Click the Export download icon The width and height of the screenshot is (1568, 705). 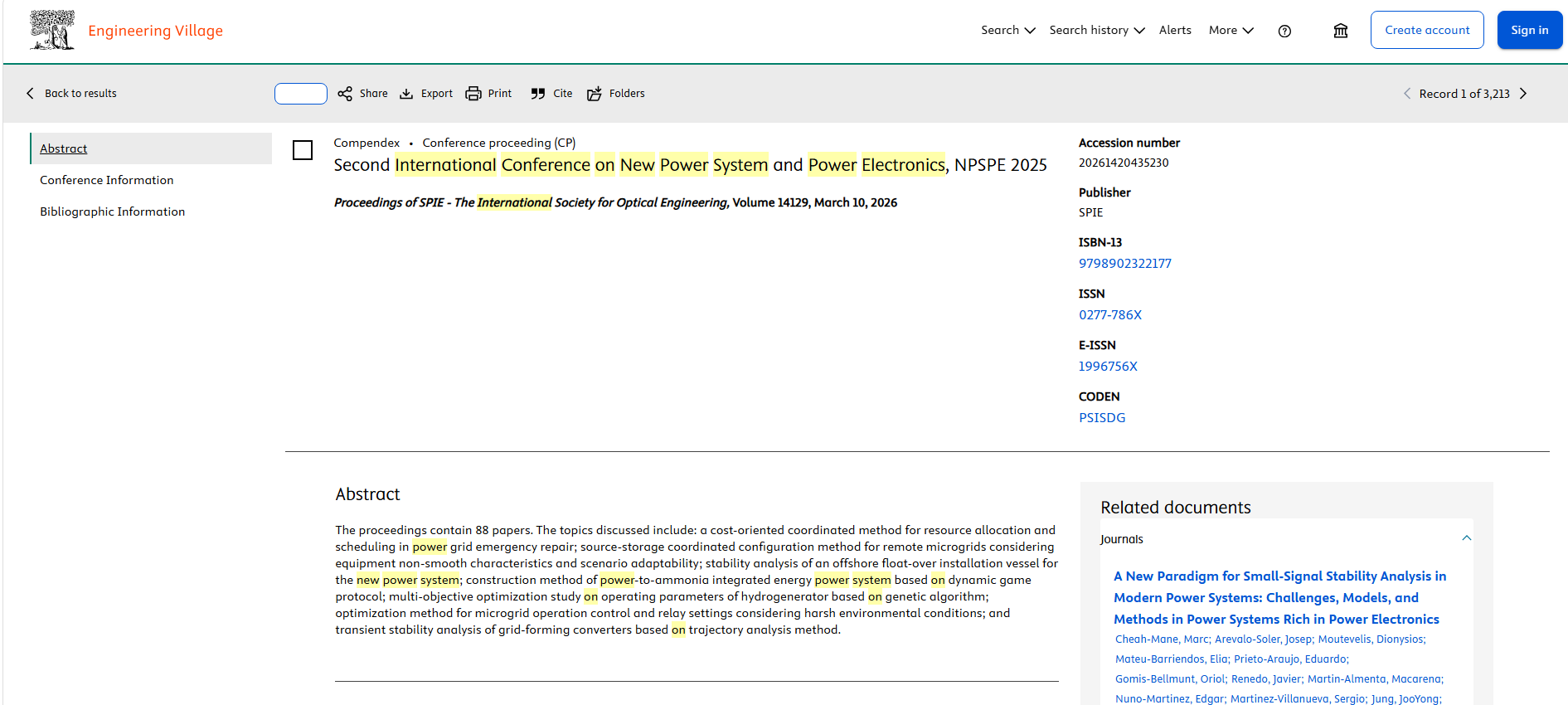coord(406,94)
